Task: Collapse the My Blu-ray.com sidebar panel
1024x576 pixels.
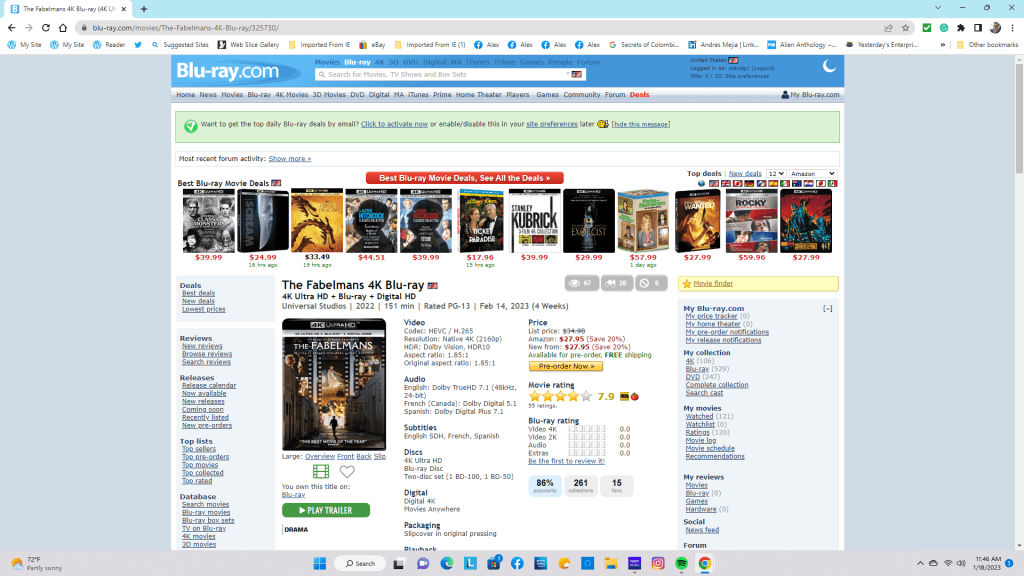Action: 828,309
